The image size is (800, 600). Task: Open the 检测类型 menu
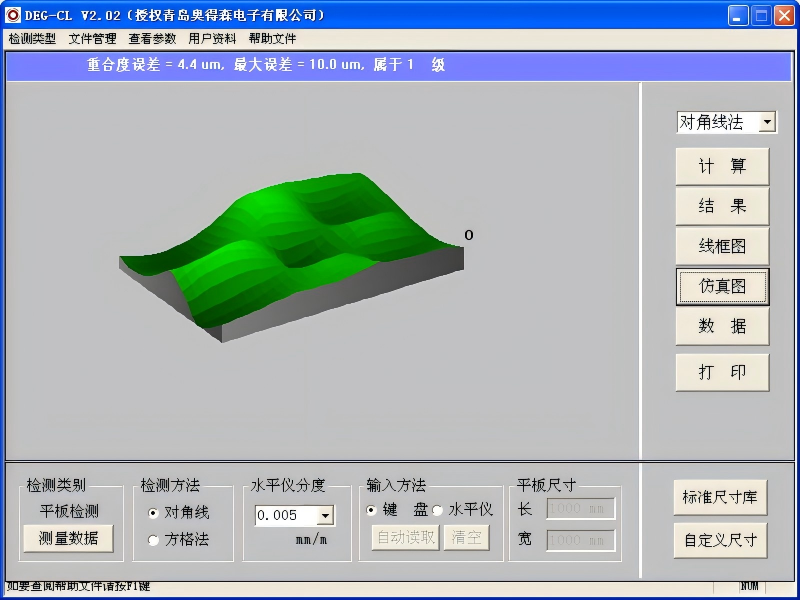[32, 39]
